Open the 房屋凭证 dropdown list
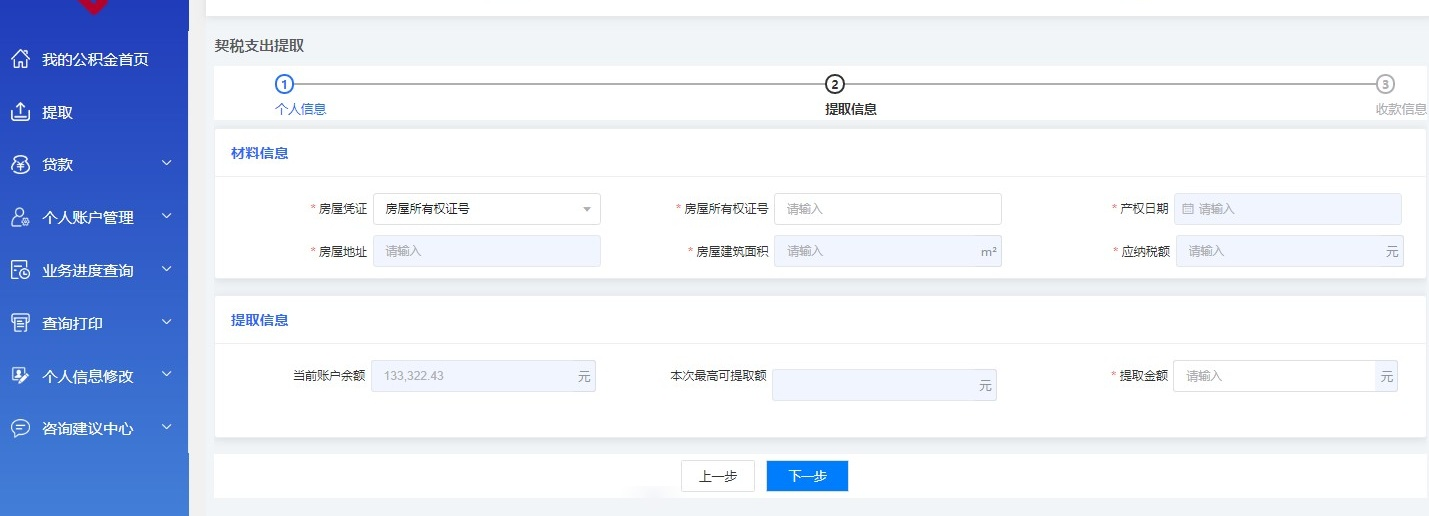 click(486, 209)
